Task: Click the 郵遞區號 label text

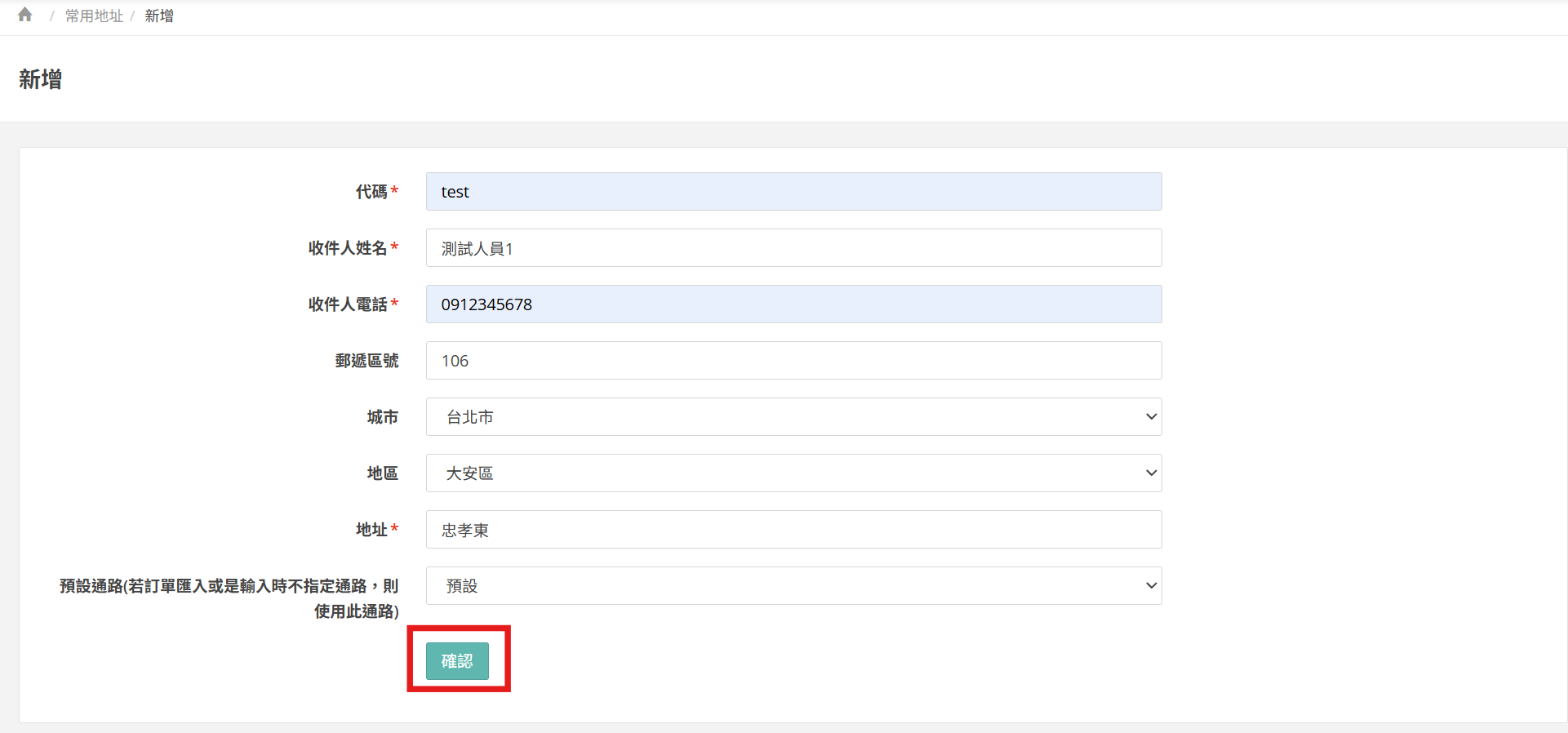Action: [x=366, y=361]
